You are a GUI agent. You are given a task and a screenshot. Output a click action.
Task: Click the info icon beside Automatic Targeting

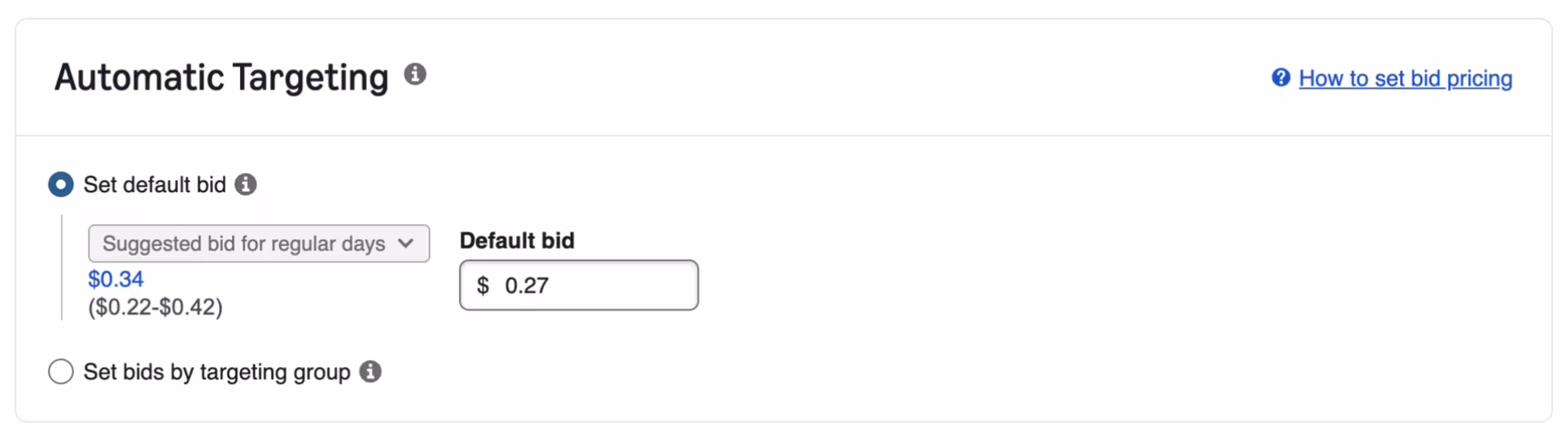(415, 75)
